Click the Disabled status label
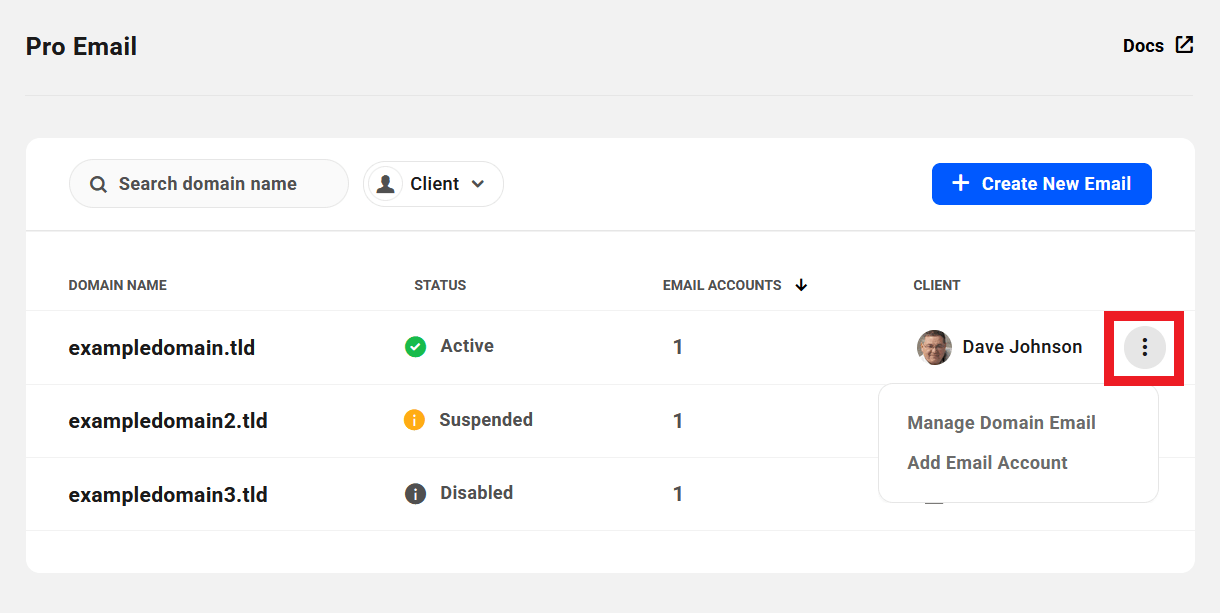Image resolution: width=1220 pixels, height=613 pixels. [x=477, y=493]
